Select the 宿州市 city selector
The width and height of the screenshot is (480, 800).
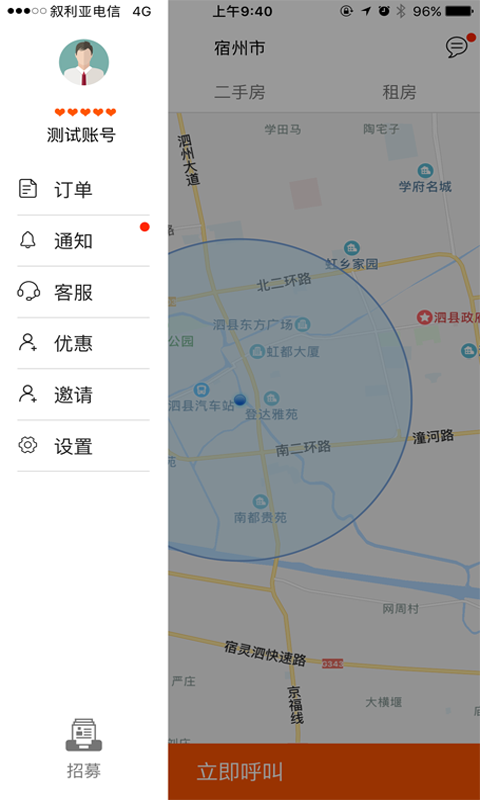coord(240,48)
